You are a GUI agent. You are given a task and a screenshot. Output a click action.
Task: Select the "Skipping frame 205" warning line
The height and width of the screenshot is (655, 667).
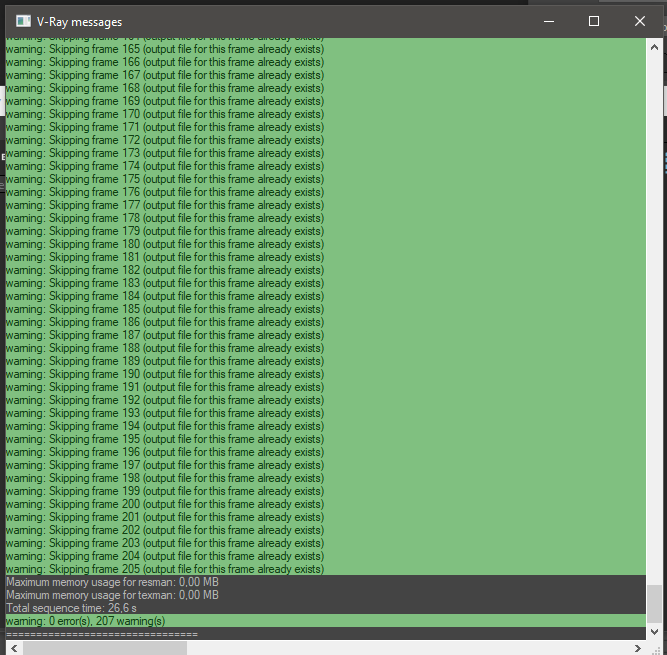coord(164,569)
